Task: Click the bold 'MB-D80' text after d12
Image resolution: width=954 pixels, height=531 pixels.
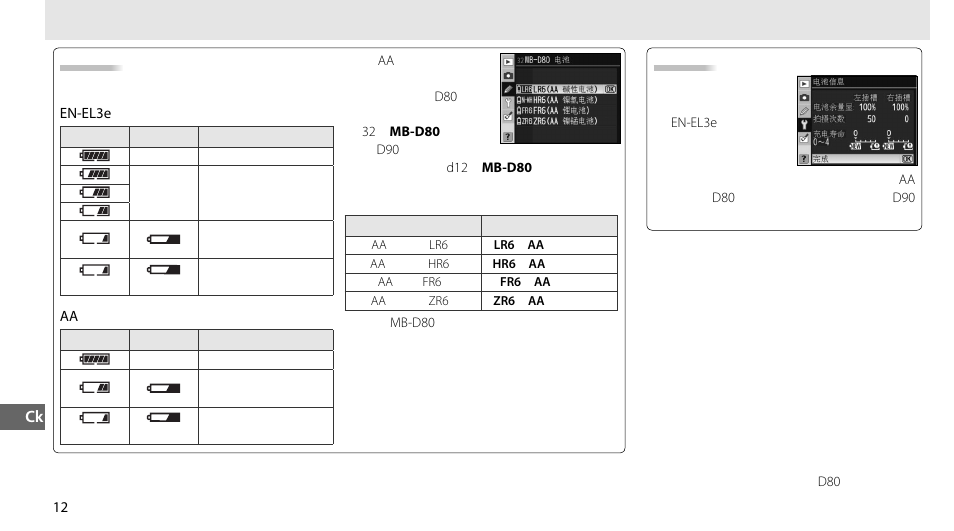Action: (x=507, y=167)
